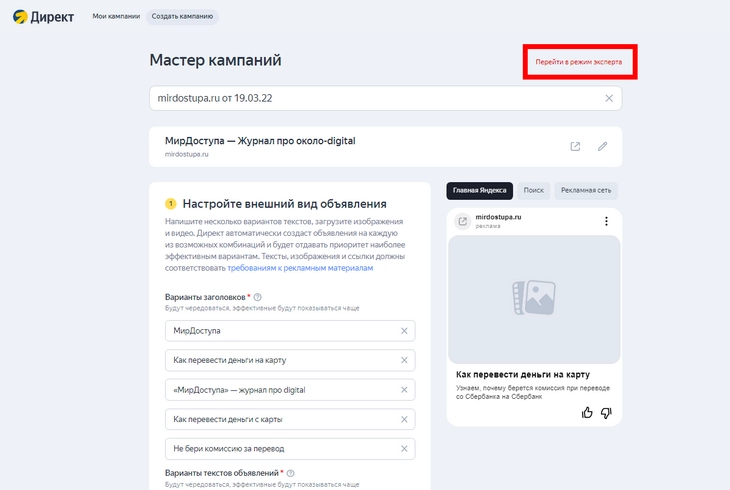Click headline field «МирДоступа» — журнал про digital
The image size is (730, 490).
(x=290, y=390)
